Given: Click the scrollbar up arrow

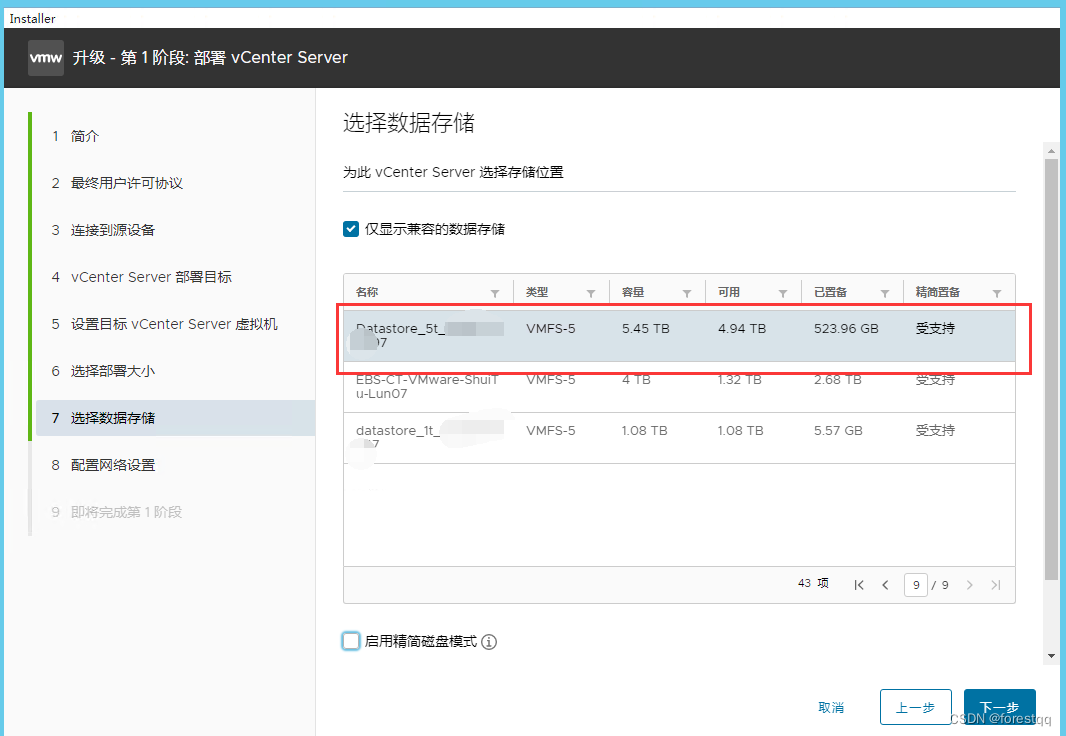Looking at the screenshot, I should click(x=1052, y=151).
